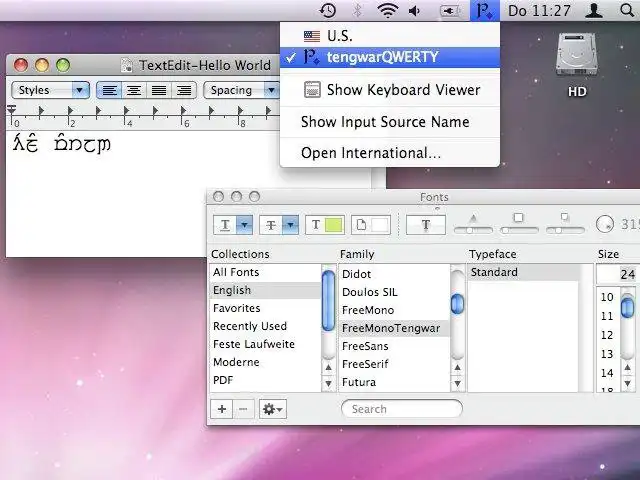Click the document icon in TextEdit title
Viewport: 640px width, 480px height.
(x=127, y=65)
